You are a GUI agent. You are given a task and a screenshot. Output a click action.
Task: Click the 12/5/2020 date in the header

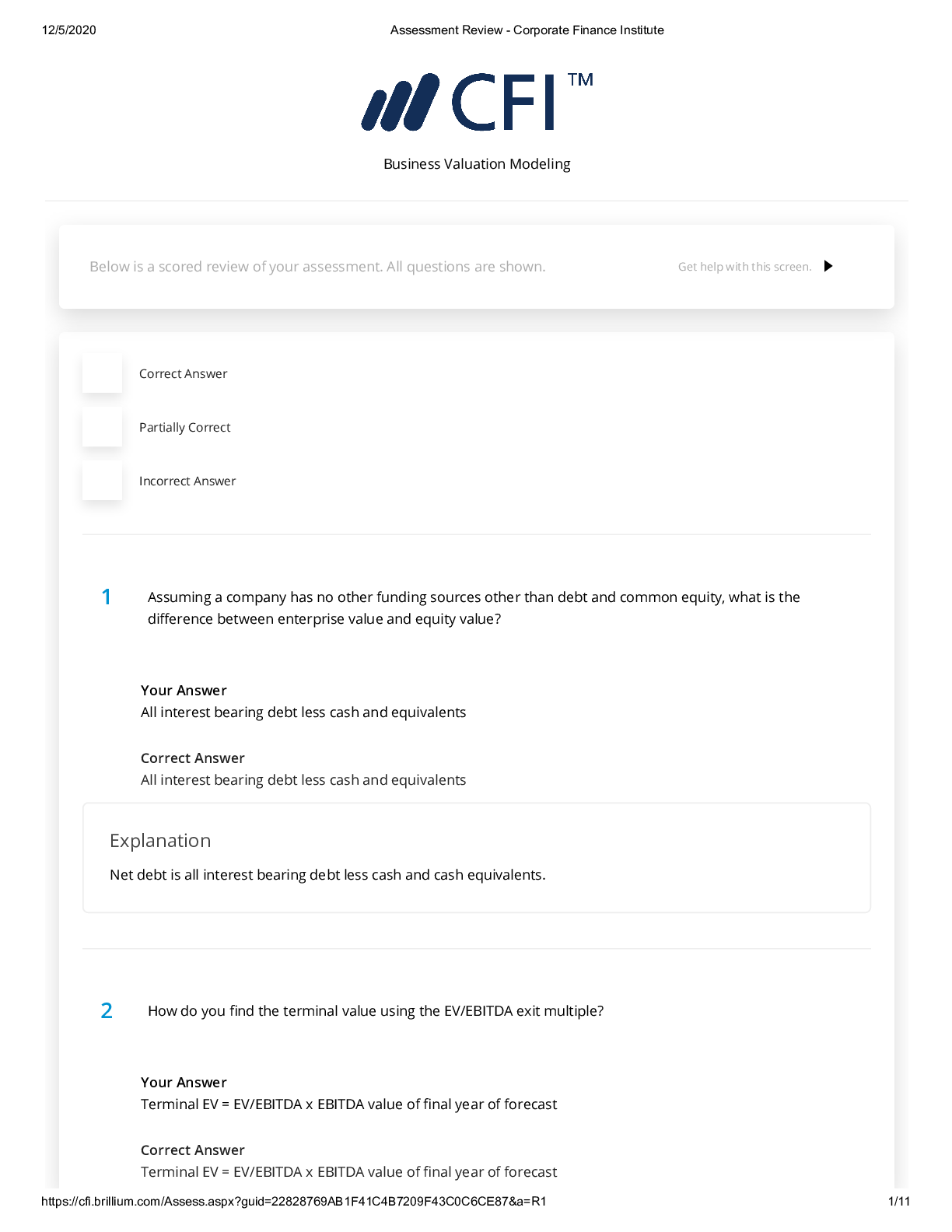(x=69, y=30)
